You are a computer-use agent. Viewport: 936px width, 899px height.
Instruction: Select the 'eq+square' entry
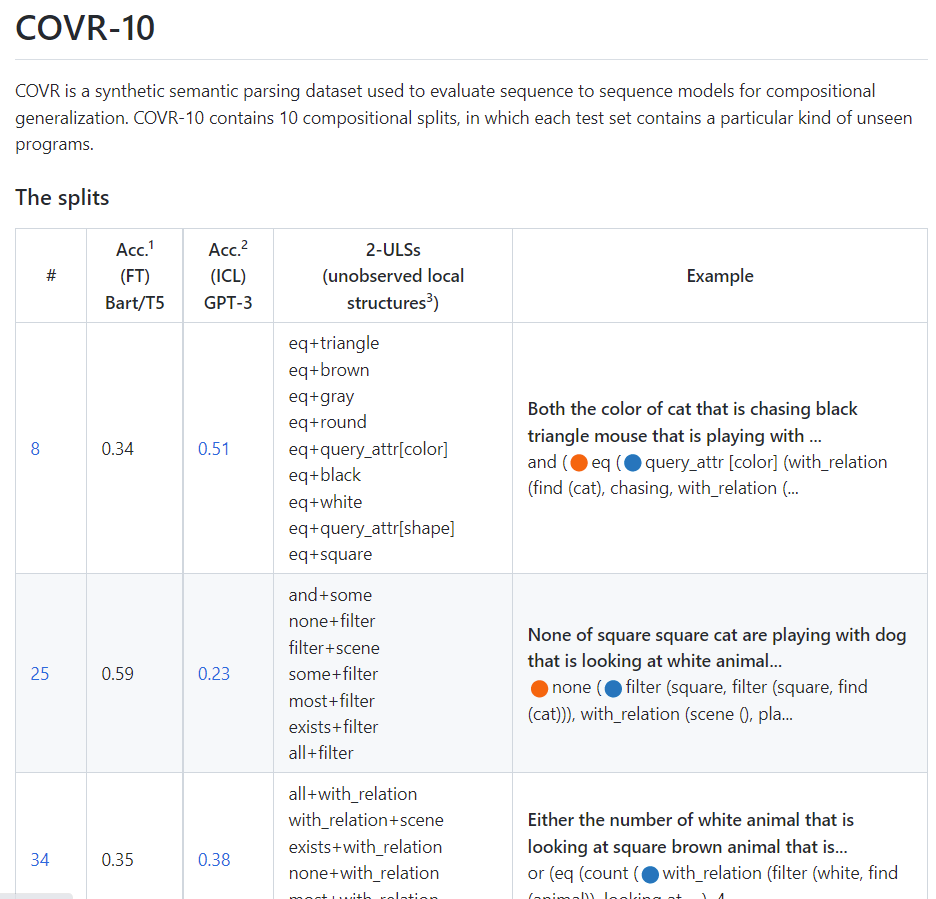[x=330, y=555]
